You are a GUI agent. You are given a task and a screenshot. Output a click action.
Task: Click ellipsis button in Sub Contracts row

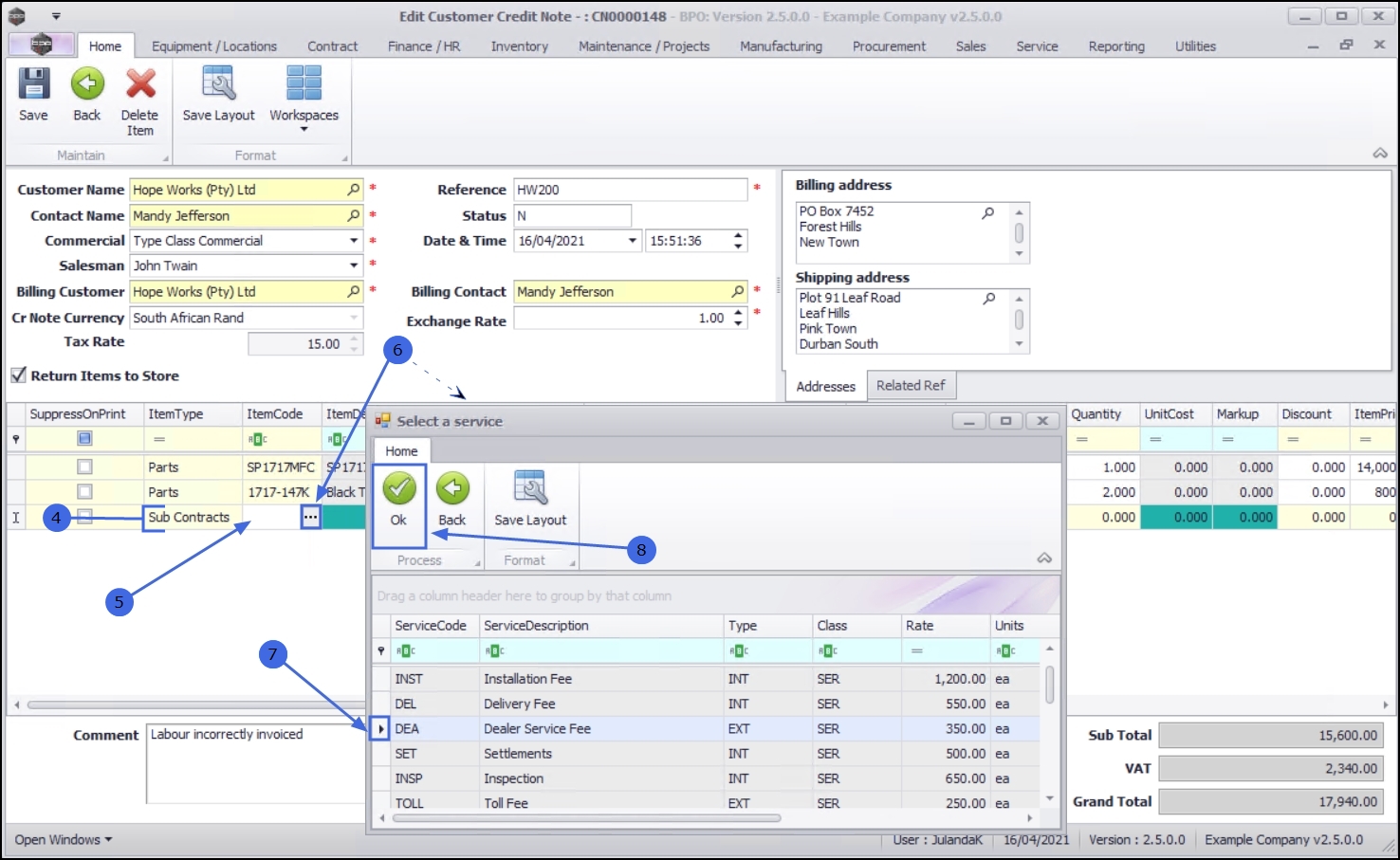[x=310, y=518]
